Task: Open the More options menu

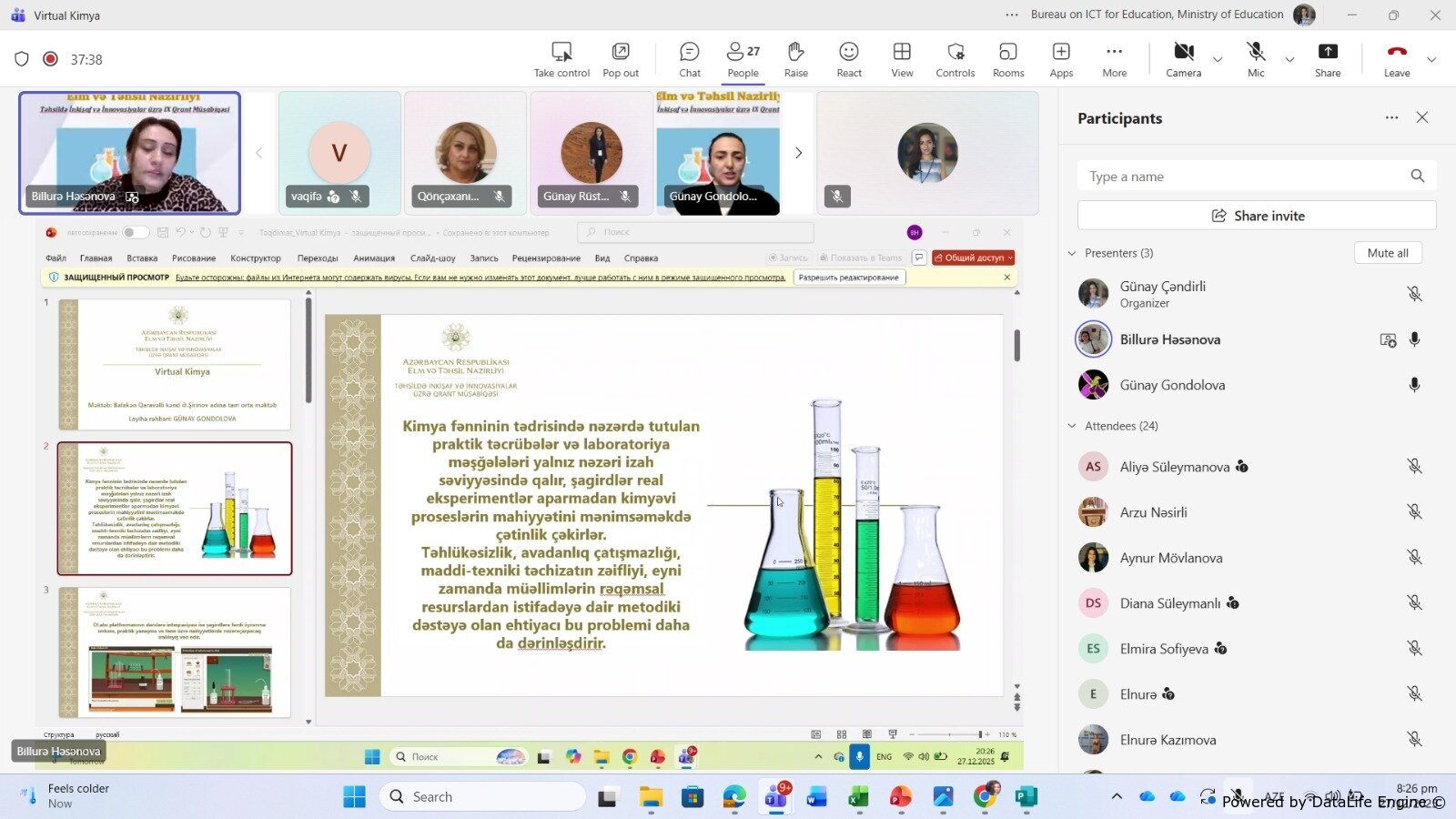Action: (1114, 59)
